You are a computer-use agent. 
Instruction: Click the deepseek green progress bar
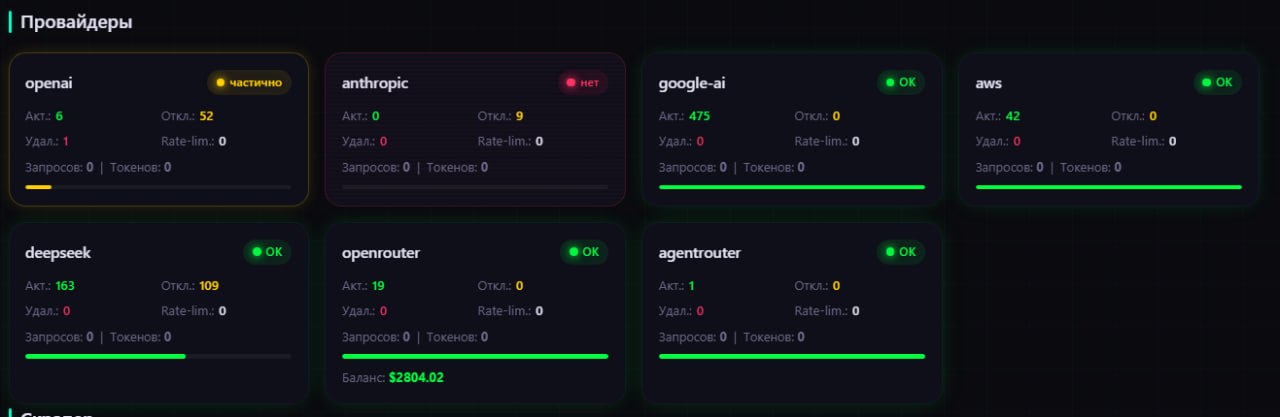click(105, 356)
